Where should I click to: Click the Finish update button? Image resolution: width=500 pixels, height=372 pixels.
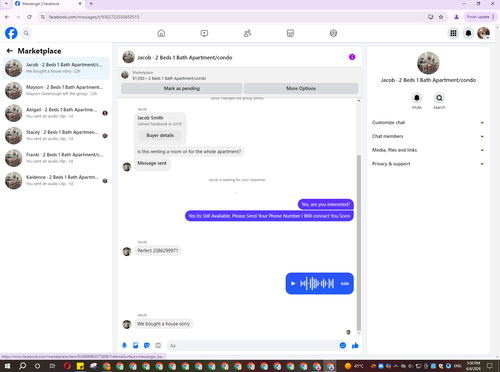(480, 17)
